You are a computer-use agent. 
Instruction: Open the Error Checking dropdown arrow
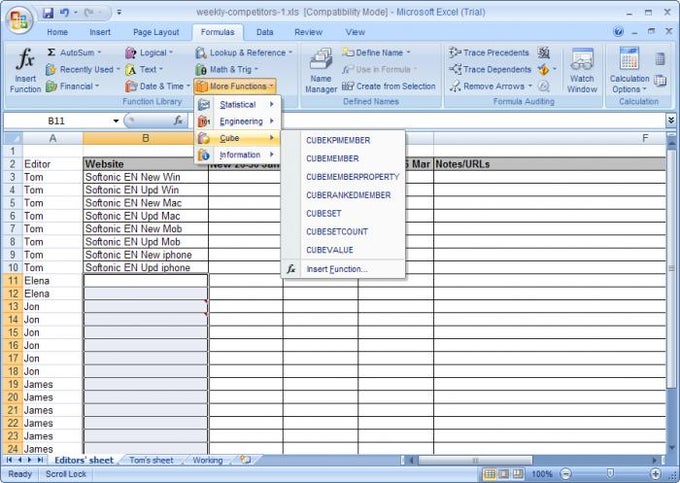point(554,69)
